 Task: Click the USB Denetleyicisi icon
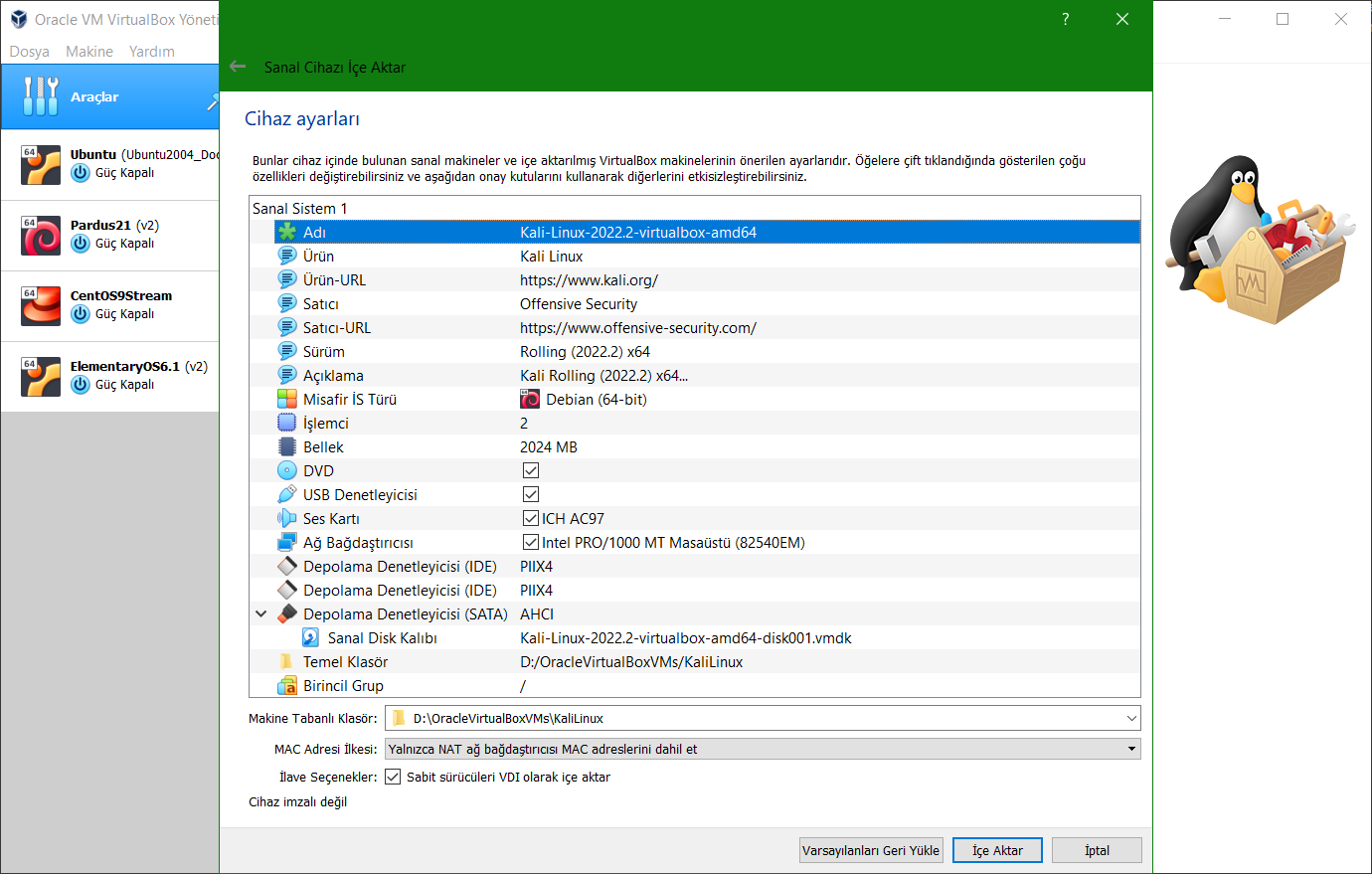point(287,494)
